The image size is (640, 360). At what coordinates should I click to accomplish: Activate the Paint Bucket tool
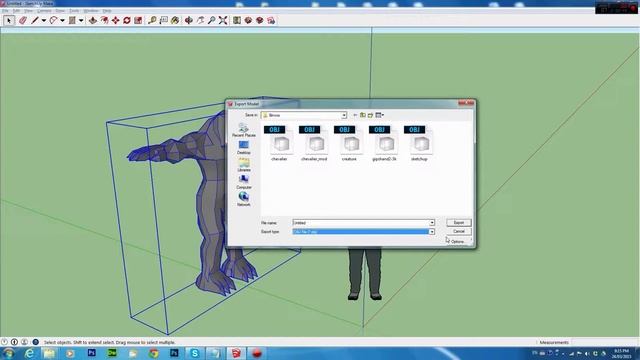pyautogui.click(x=175, y=20)
